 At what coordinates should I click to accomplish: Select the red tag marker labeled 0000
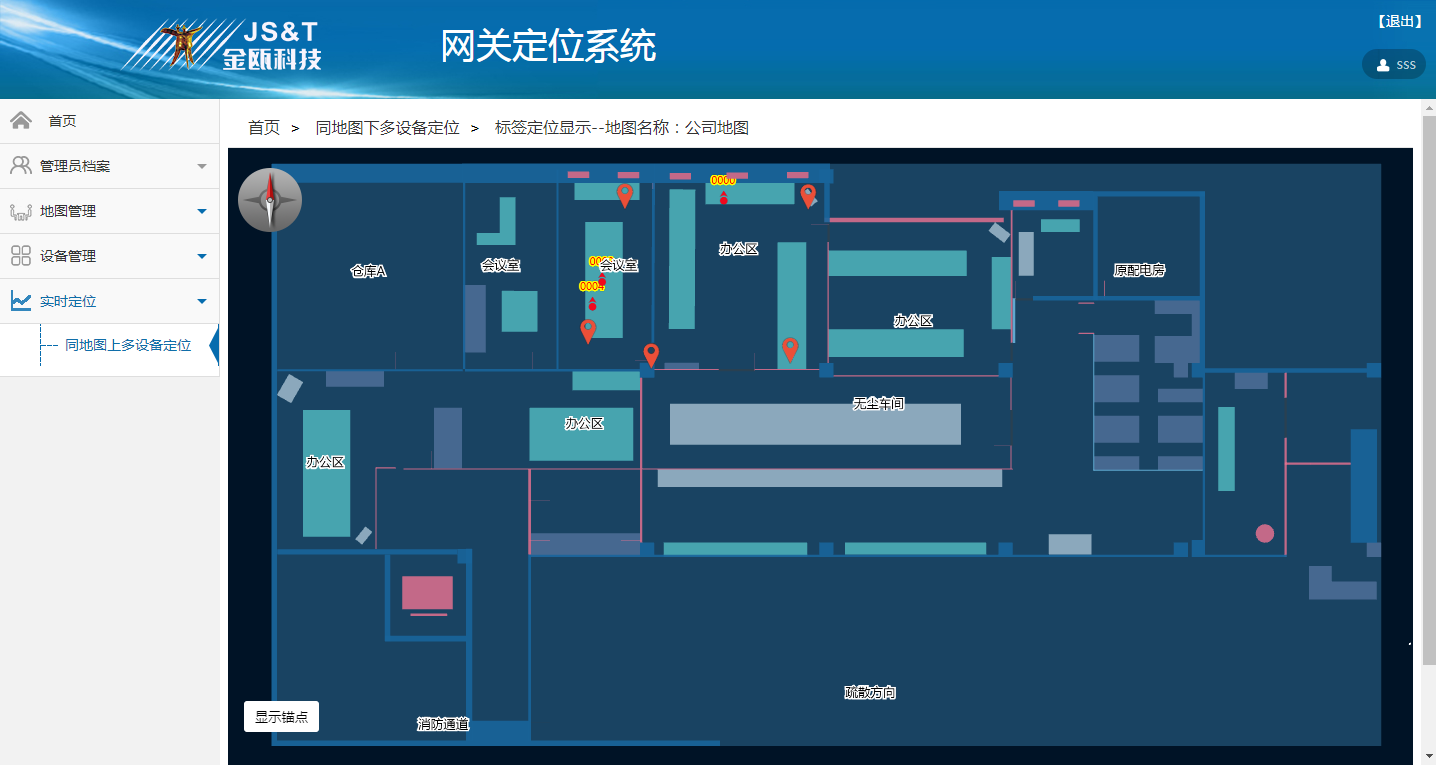723,199
